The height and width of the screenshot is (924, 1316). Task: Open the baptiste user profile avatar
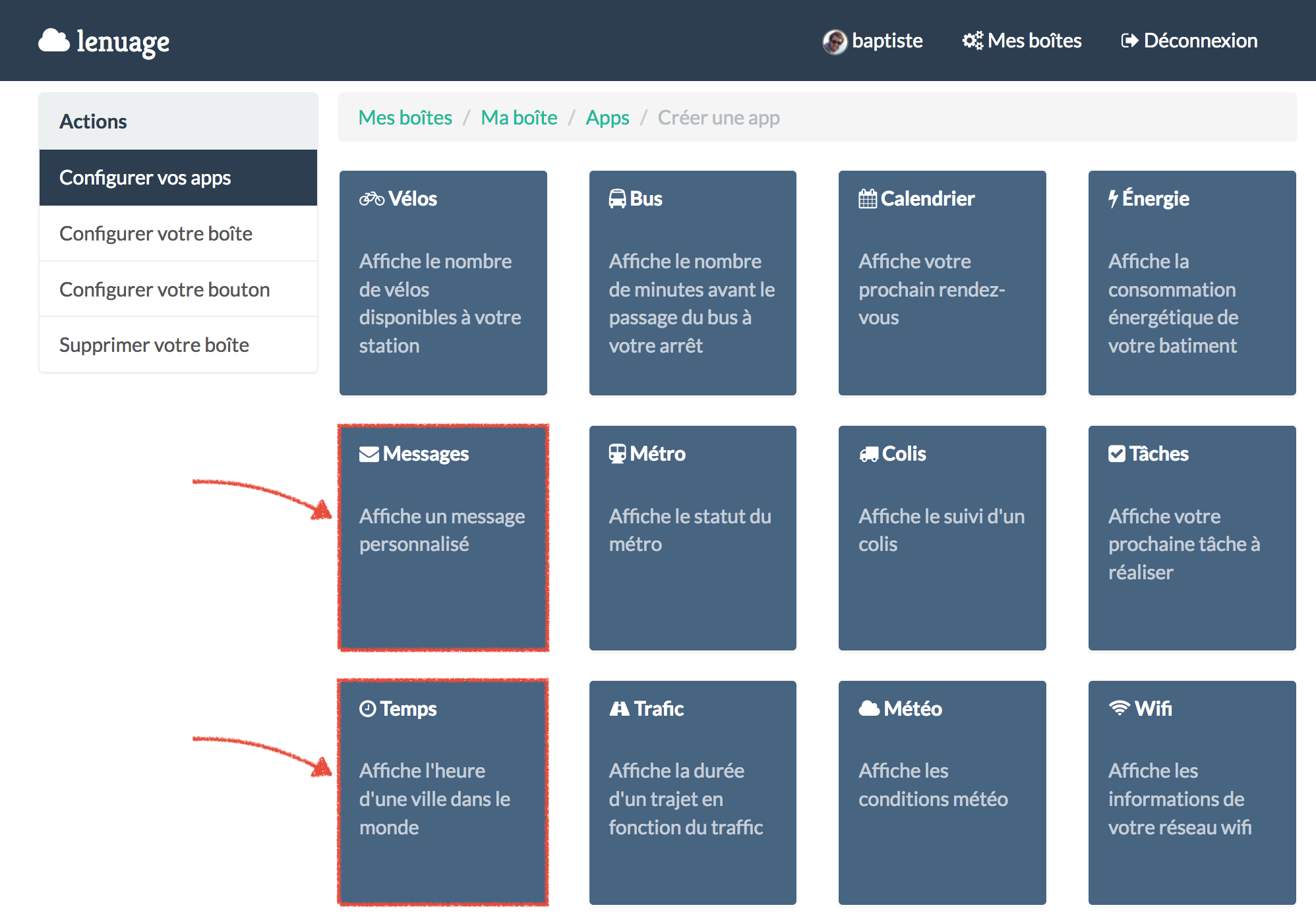[x=835, y=42]
